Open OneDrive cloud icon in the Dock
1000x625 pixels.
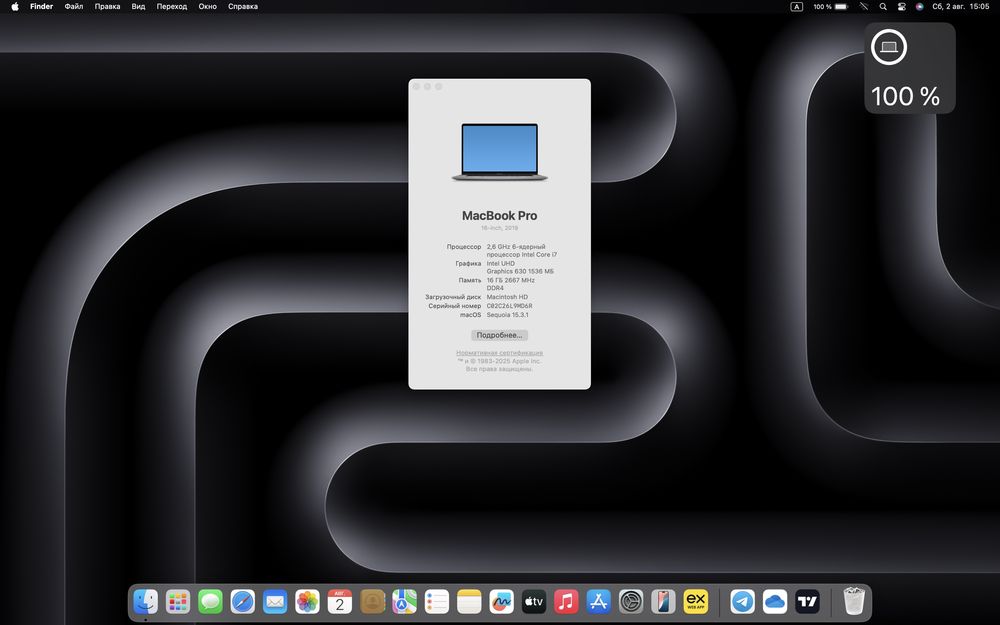coord(775,601)
